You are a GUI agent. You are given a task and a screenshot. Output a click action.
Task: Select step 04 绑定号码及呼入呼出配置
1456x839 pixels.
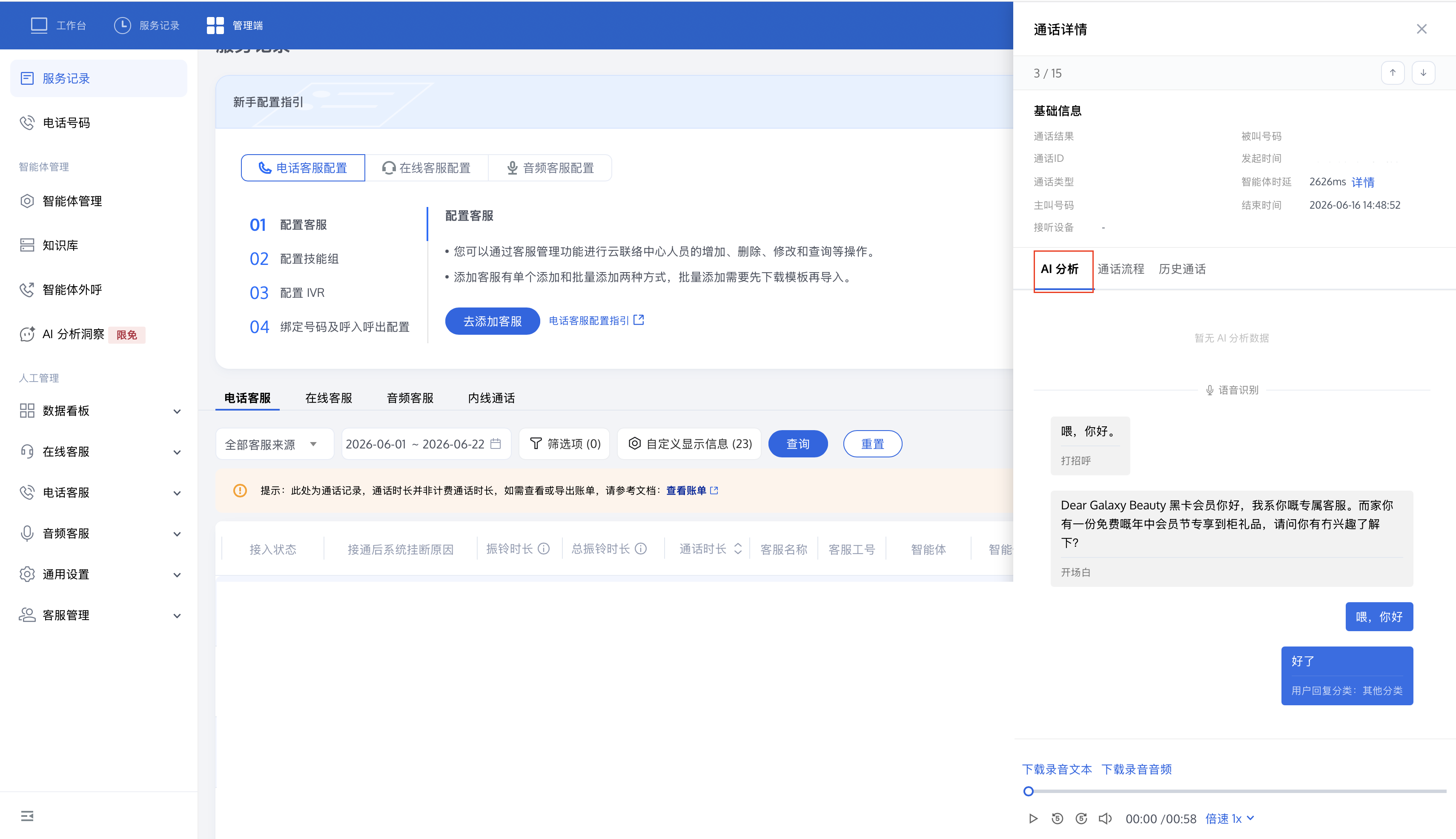[x=330, y=327]
